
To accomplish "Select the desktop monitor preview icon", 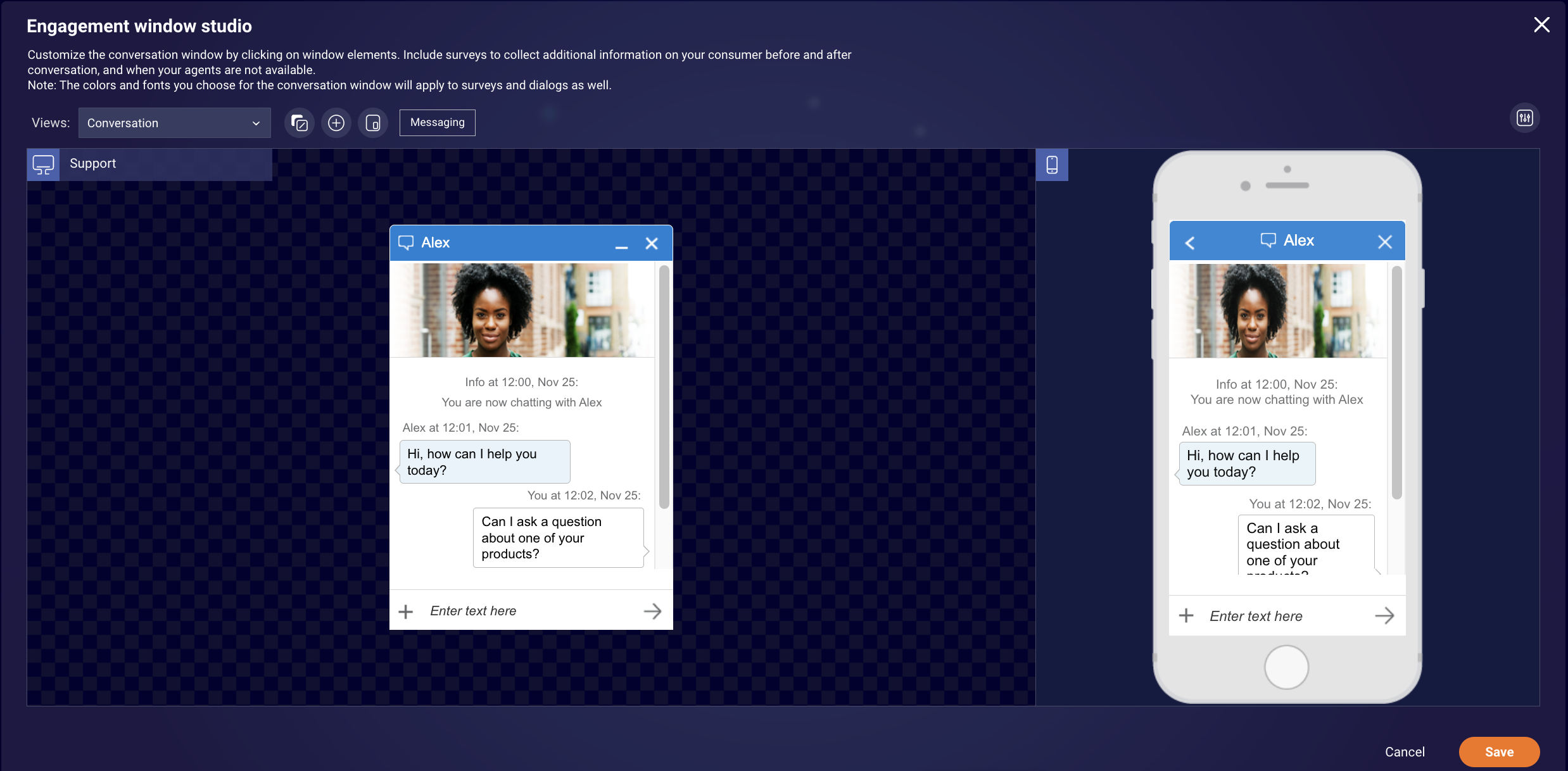I will pos(43,165).
